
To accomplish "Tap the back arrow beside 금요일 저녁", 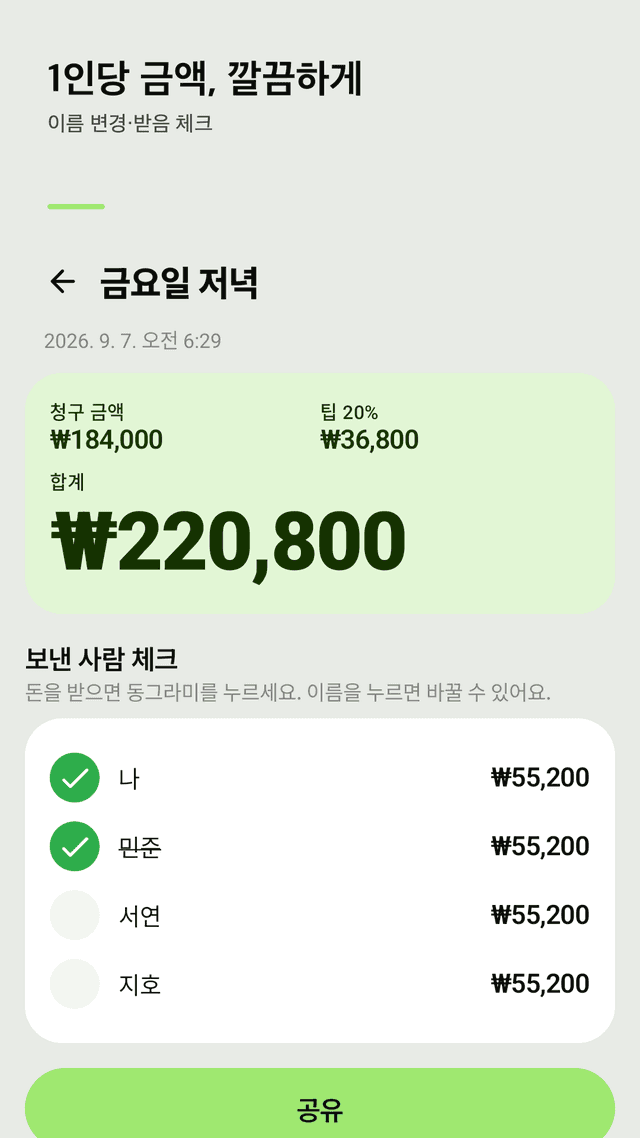I will [x=62, y=282].
